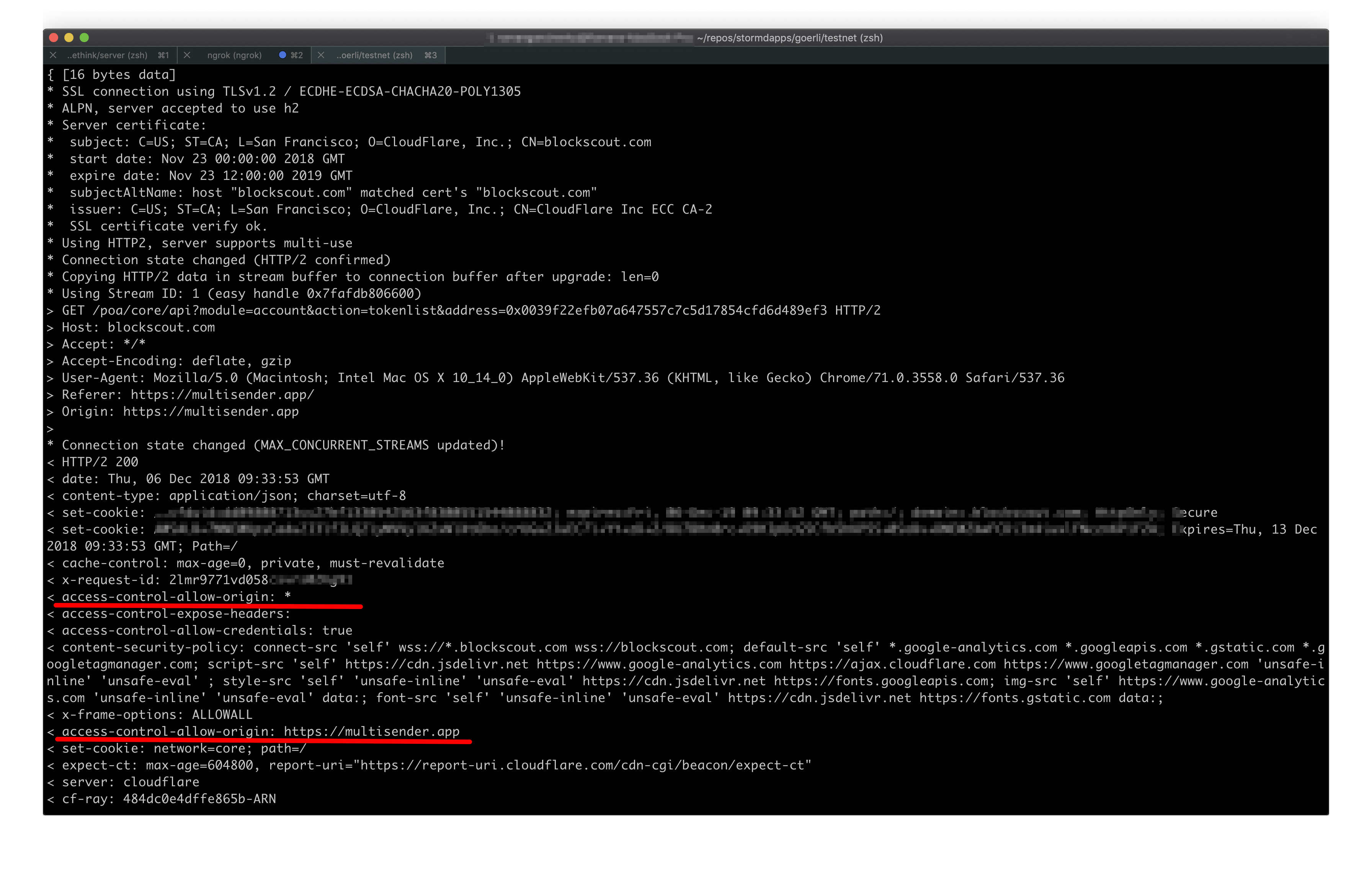Image resolution: width=1372 pixels, height=872 pixels.
Task: Close the "..oerli/testnet (zsh)" tab
Action: [x=321, y=55]
